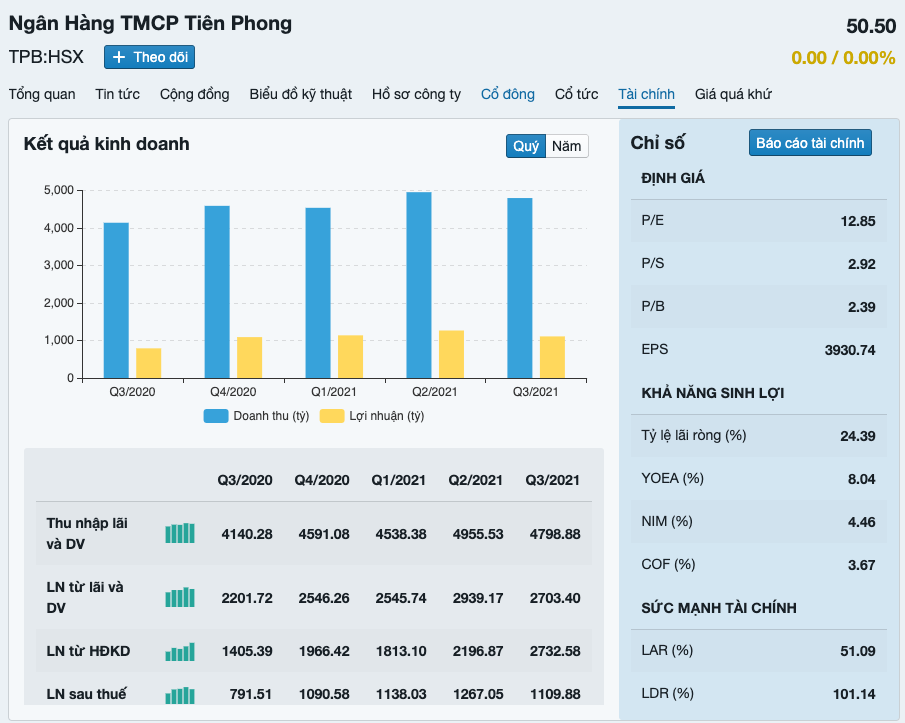Switch to the "Tổng quan" tab

[x=41, y=94]
